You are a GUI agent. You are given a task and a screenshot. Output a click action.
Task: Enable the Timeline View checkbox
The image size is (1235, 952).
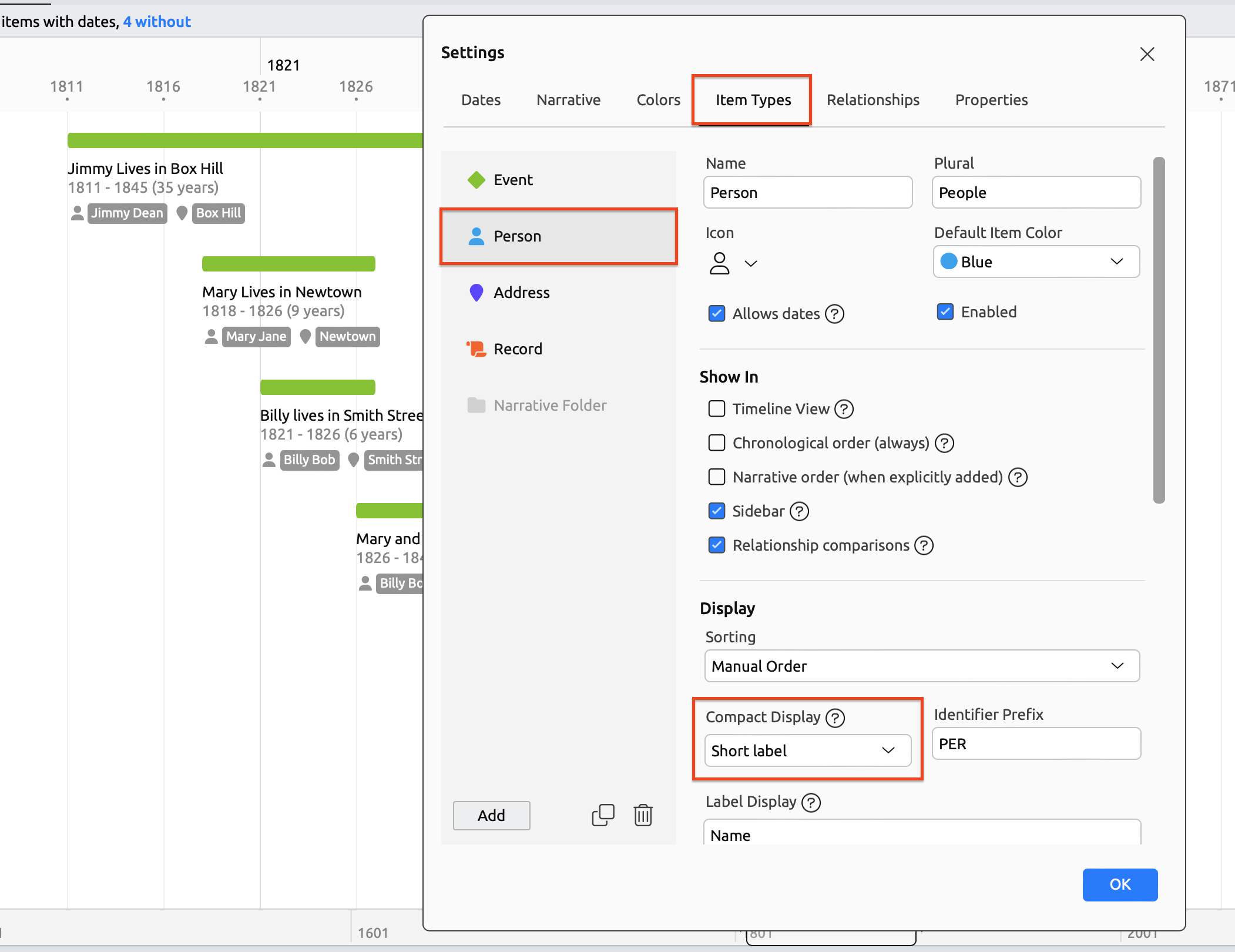717,409
